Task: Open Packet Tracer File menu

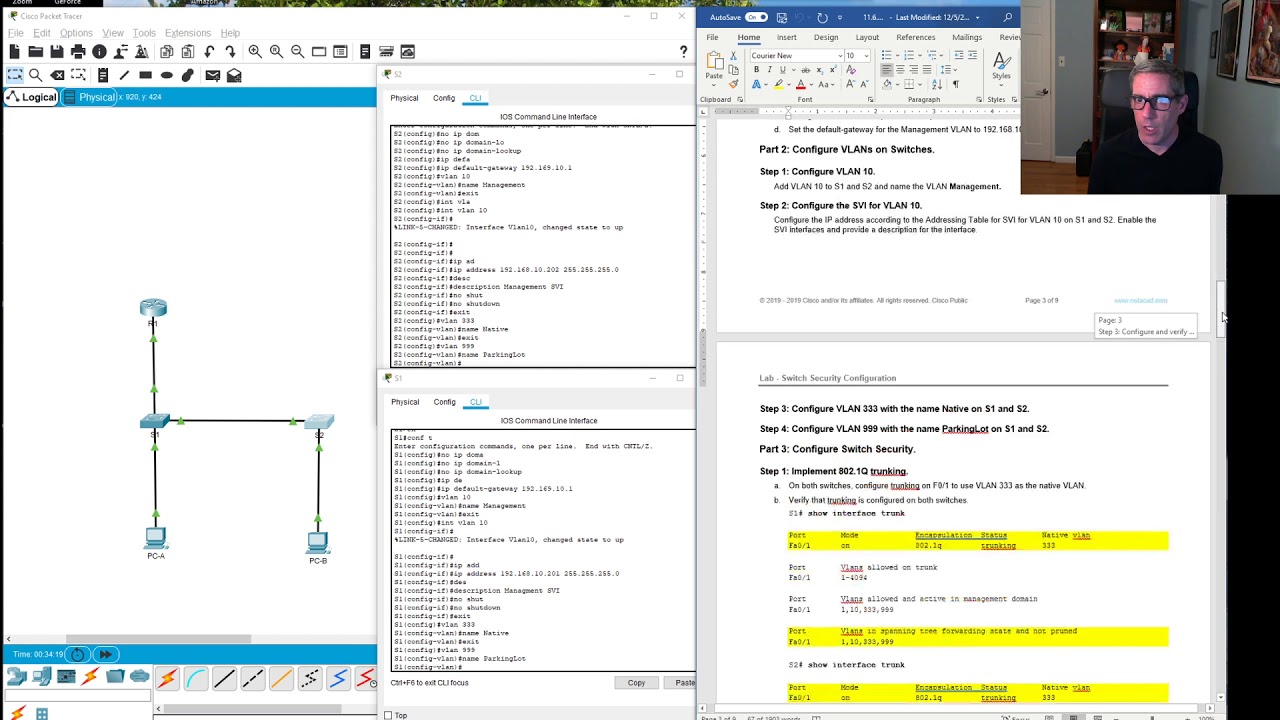Action: [15, 33]
